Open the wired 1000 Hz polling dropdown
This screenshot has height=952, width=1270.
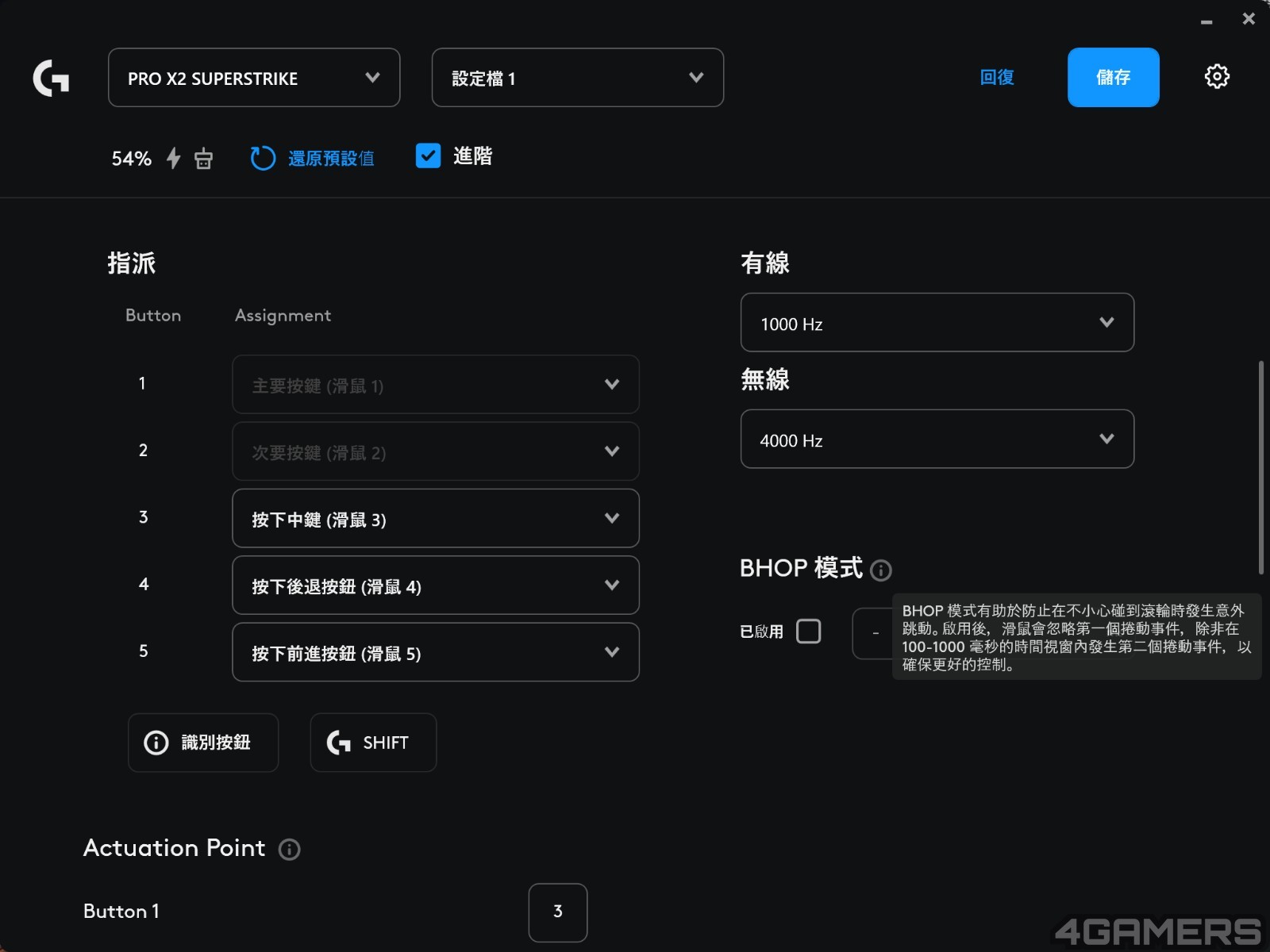click(937, 323)
